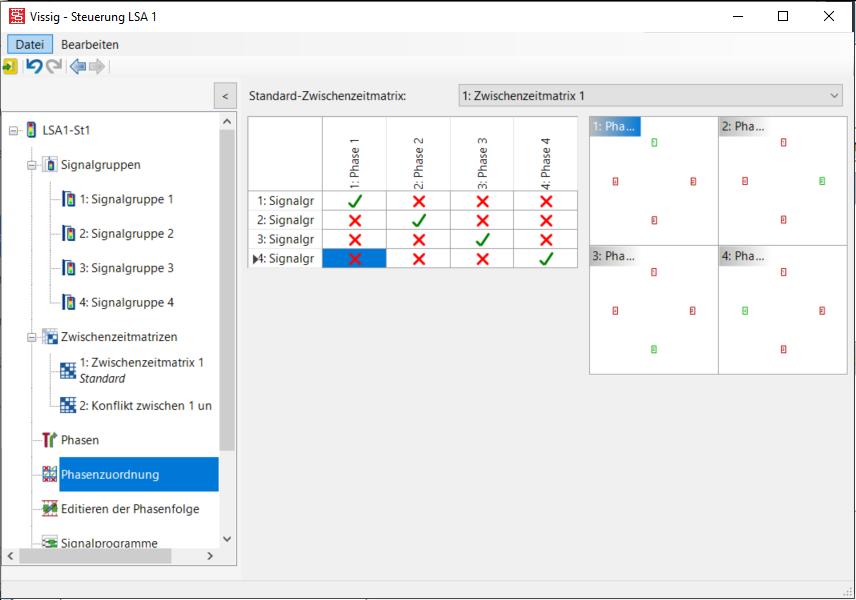
Task: Select row header 1: Signalgr
Action: (x=285, y=201)
